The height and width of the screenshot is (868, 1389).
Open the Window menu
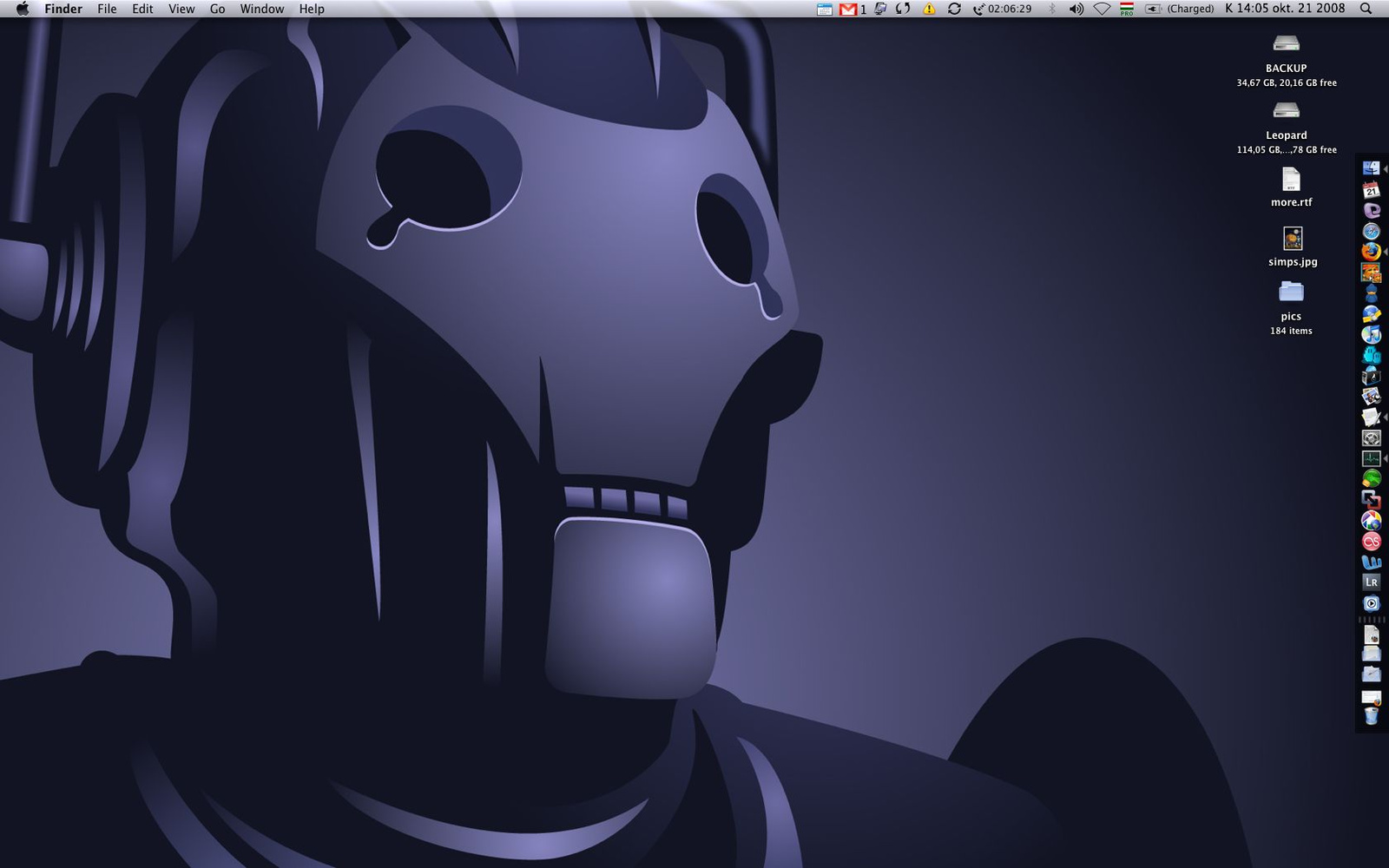click(x=262, y=9)
